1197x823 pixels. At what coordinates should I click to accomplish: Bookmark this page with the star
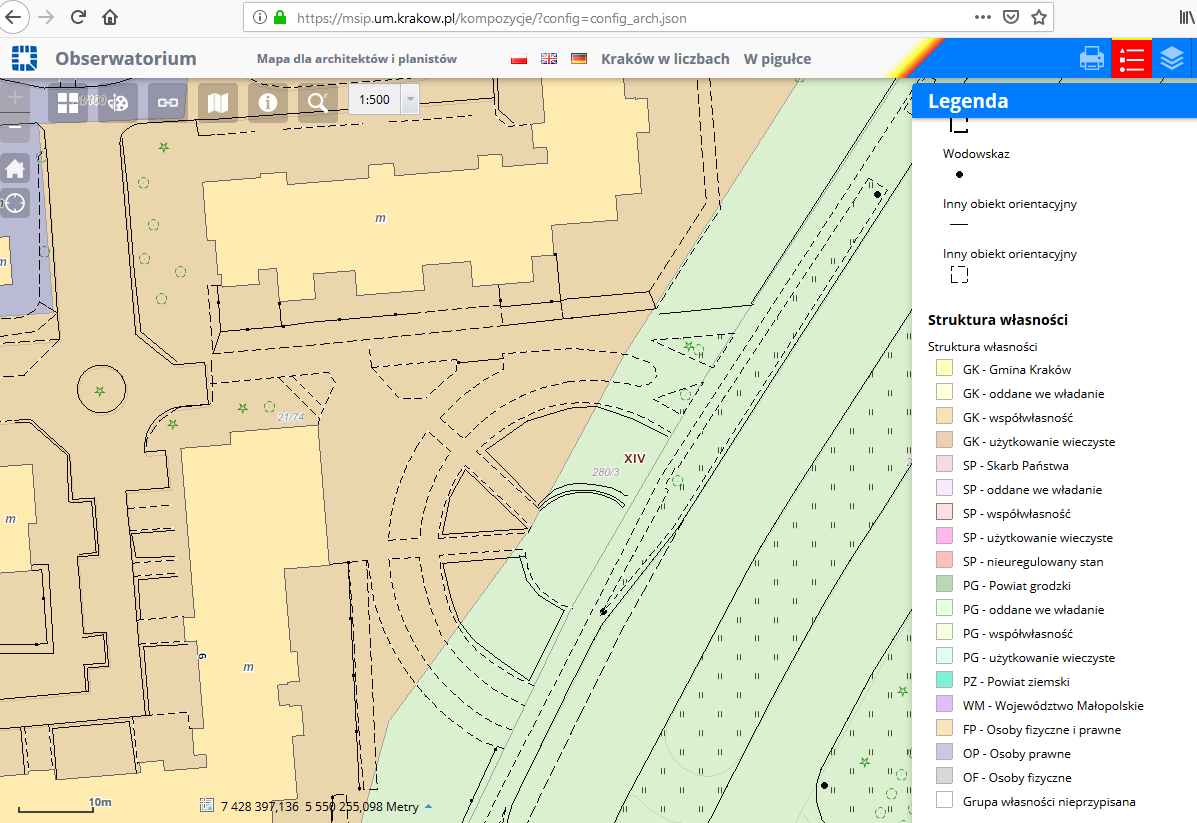point(1039,17)
